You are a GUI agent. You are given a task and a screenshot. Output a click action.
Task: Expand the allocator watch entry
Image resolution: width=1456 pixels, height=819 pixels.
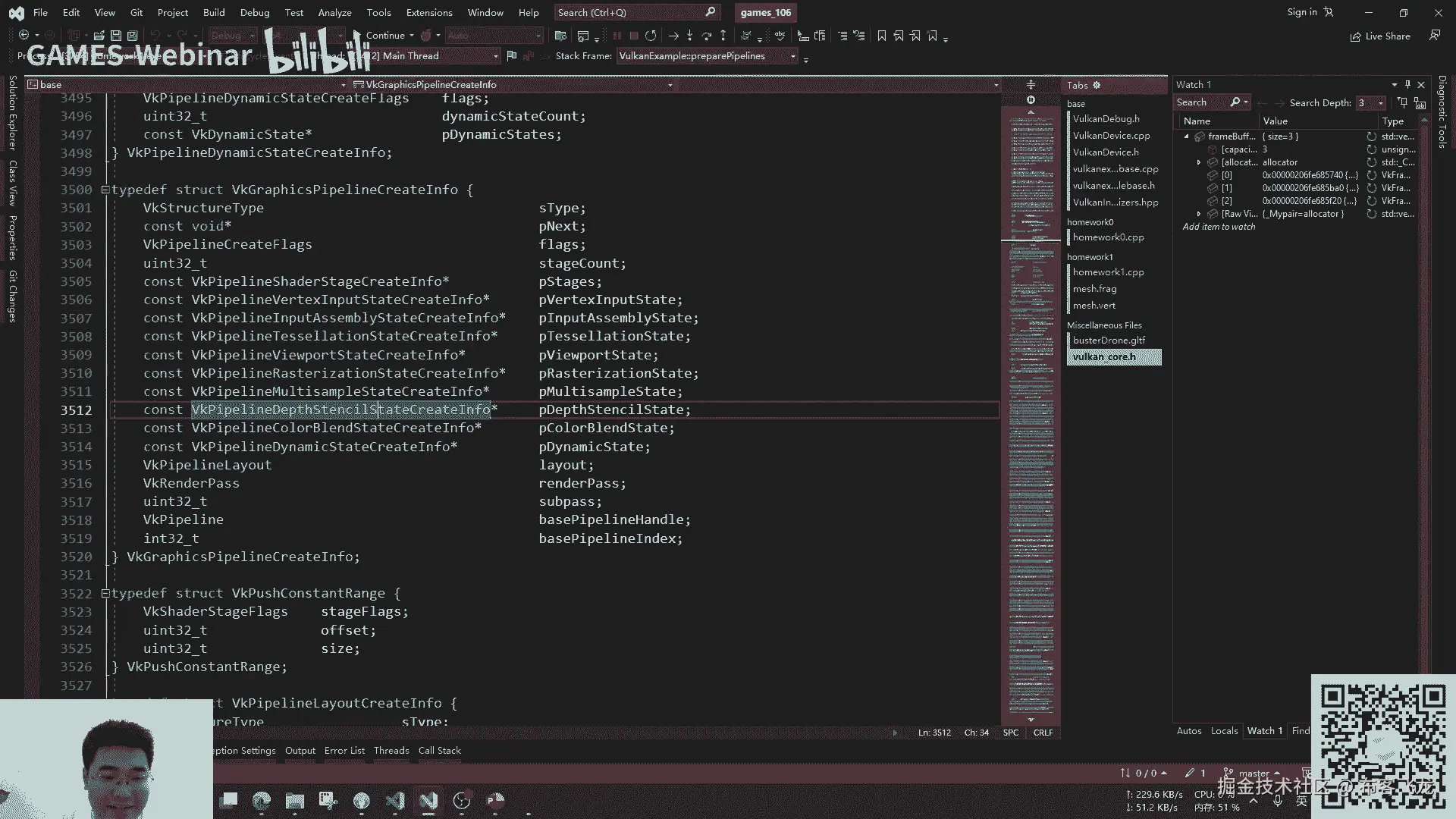[1199, 162]
